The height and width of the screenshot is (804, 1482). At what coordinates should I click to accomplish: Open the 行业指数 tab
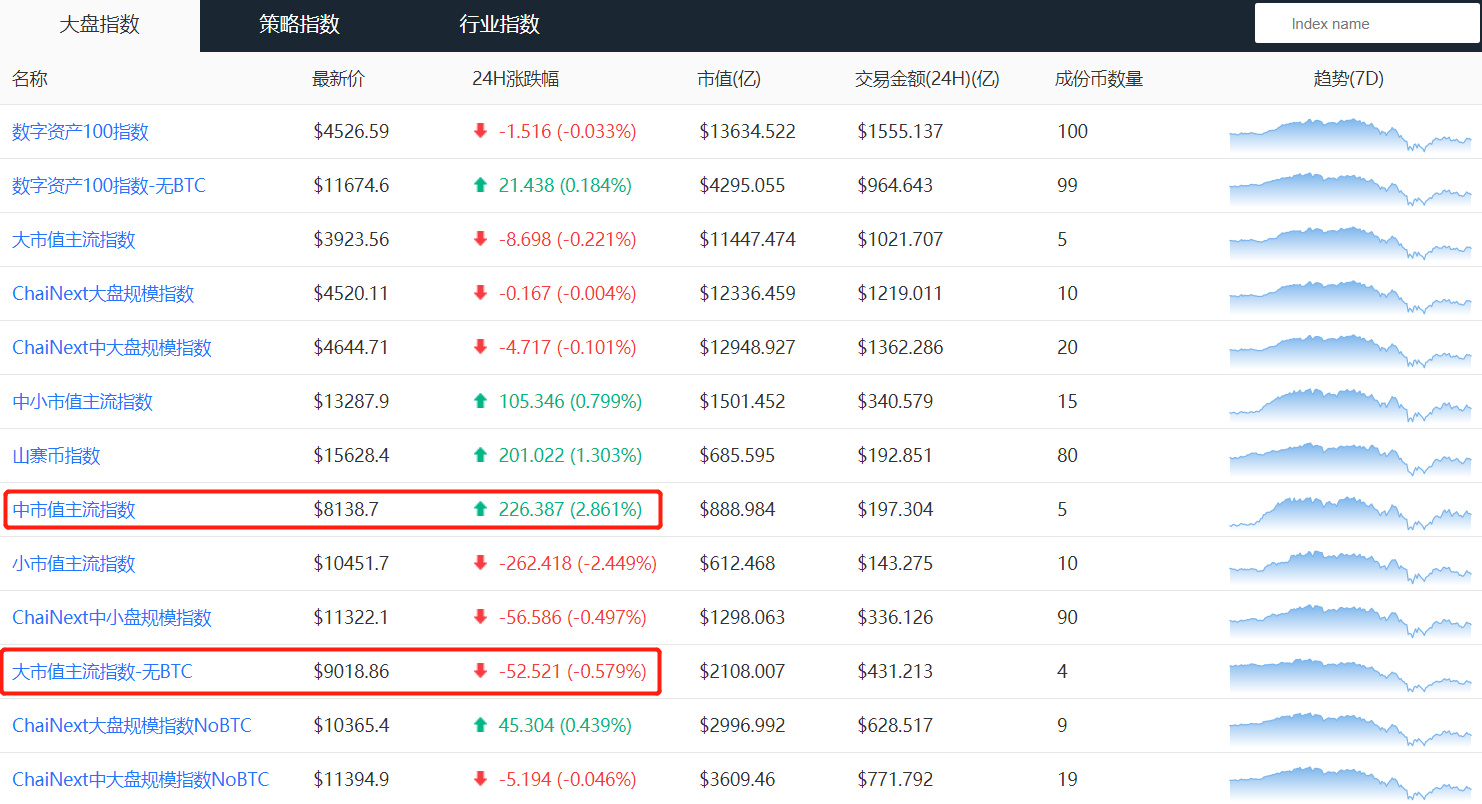(x=500, y=25)
